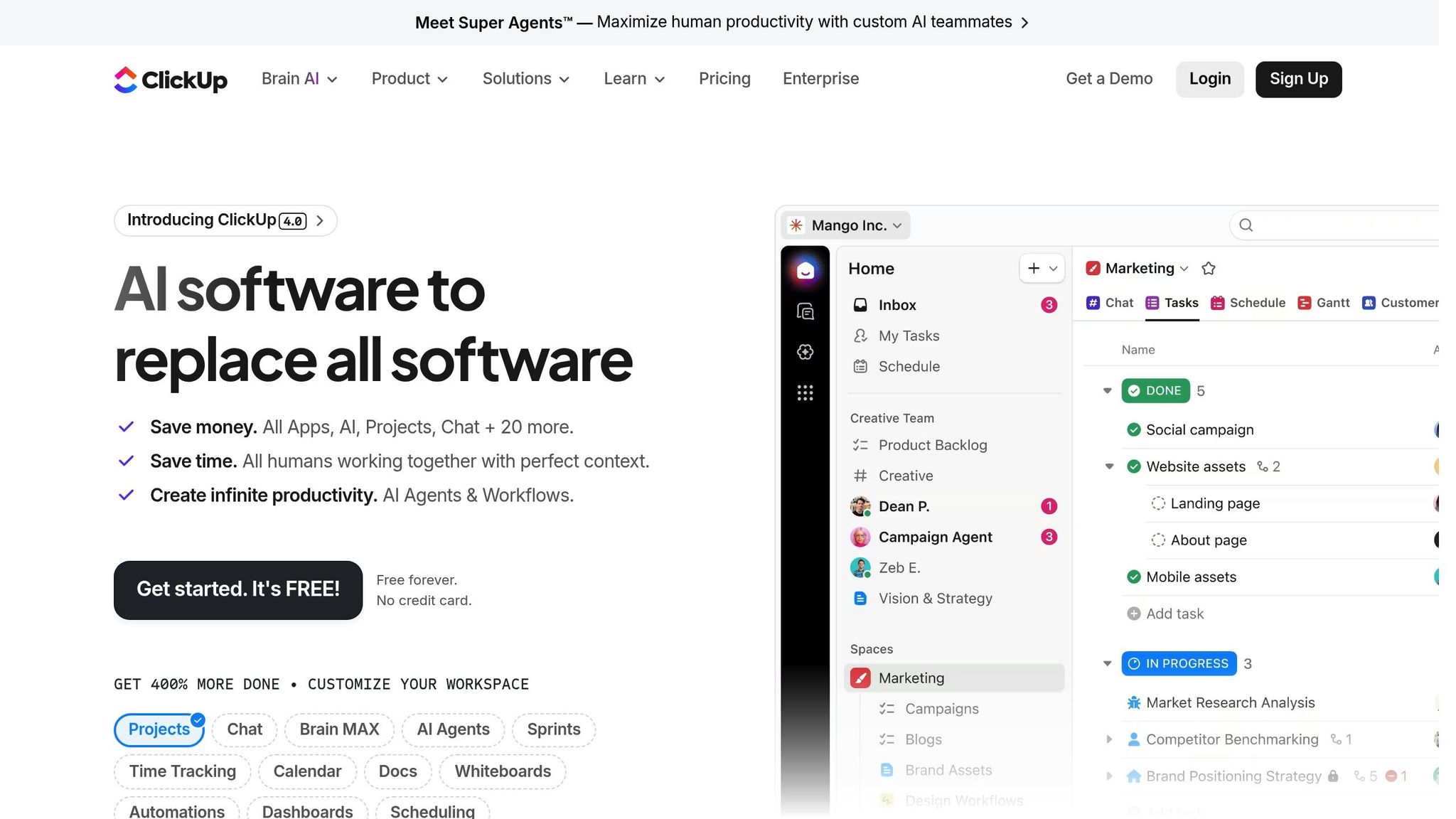Screen dimensions: 1456x819
Task: Click the search magnifier icon
Action: coord(1246,225)
